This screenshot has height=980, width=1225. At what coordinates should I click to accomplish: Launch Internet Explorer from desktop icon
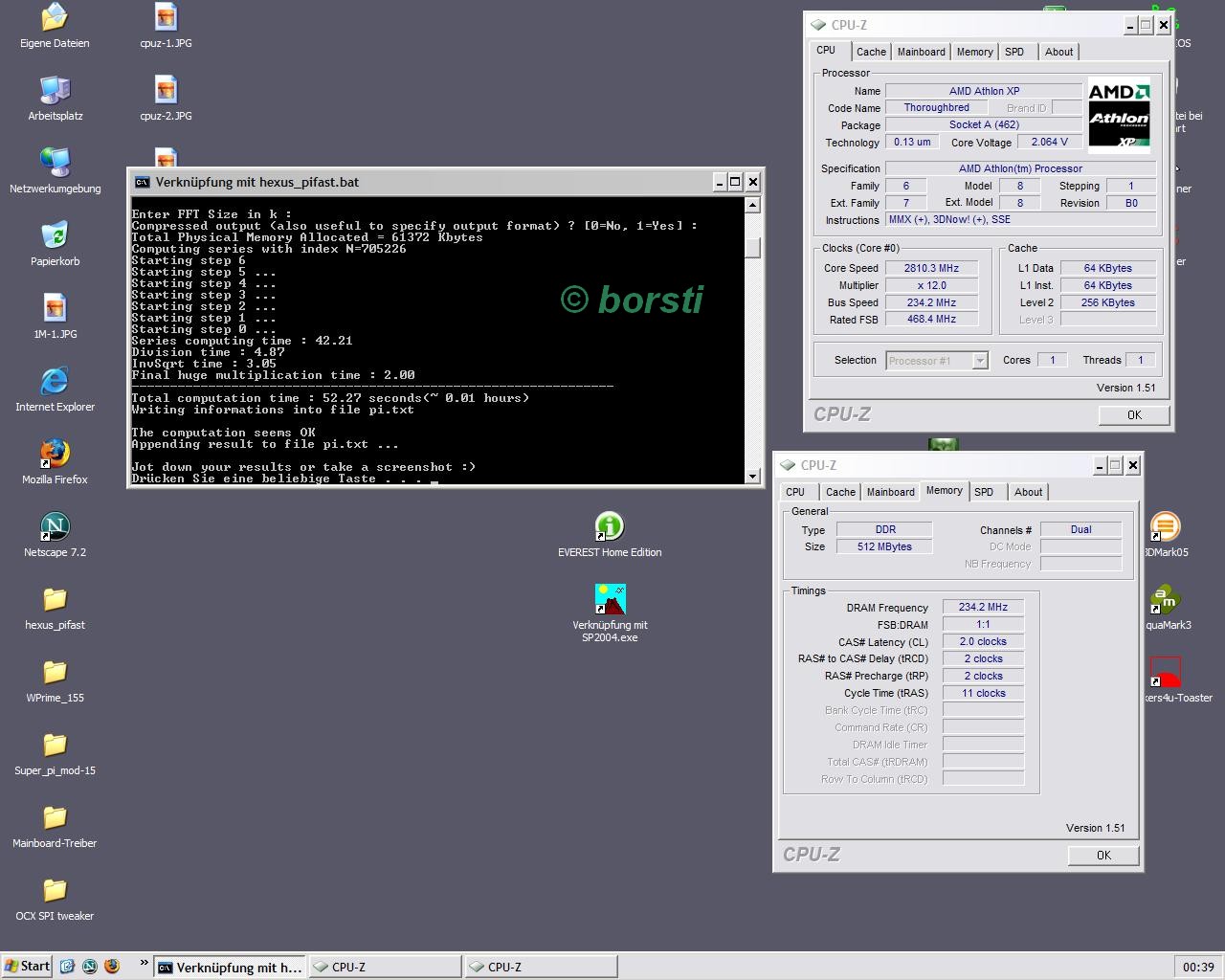pyautogui.click(x=55, y=382)
